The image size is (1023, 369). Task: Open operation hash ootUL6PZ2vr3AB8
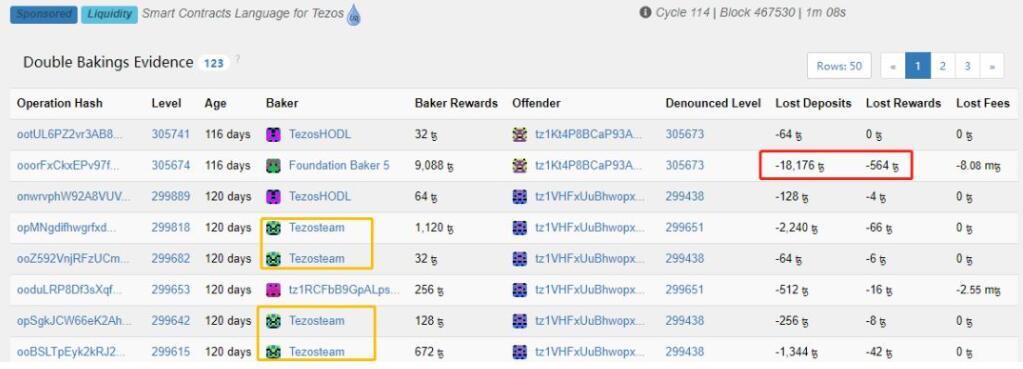click(69, 134)
